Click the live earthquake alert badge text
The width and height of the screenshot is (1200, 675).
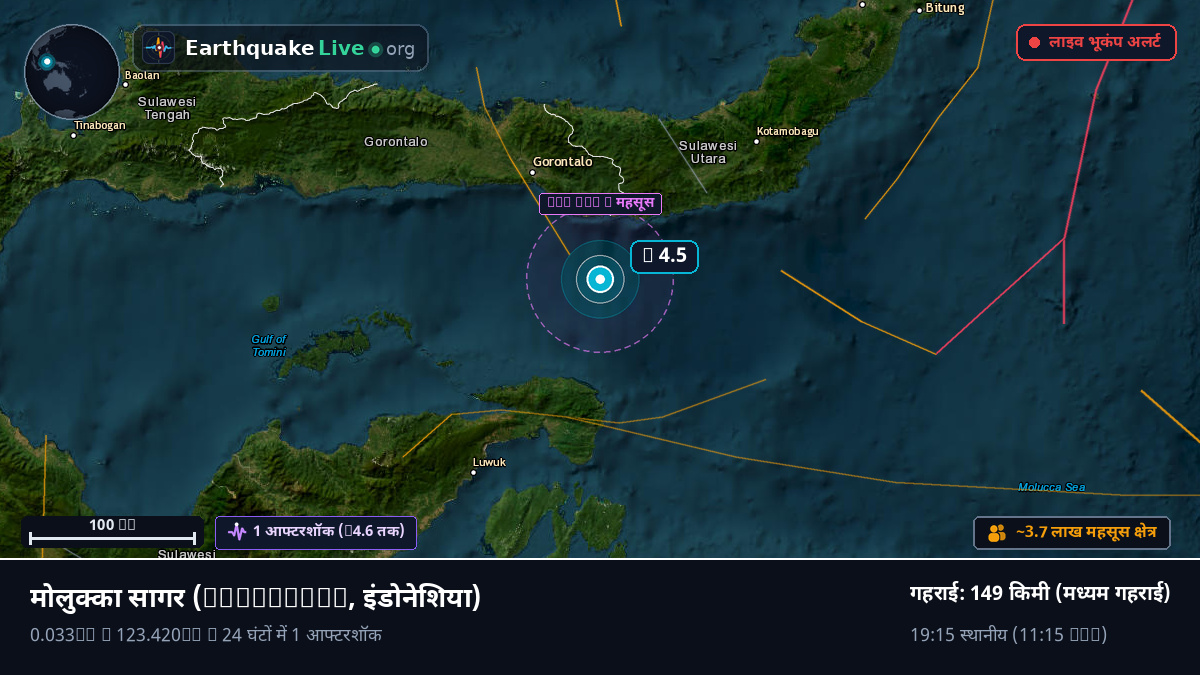1105,43
